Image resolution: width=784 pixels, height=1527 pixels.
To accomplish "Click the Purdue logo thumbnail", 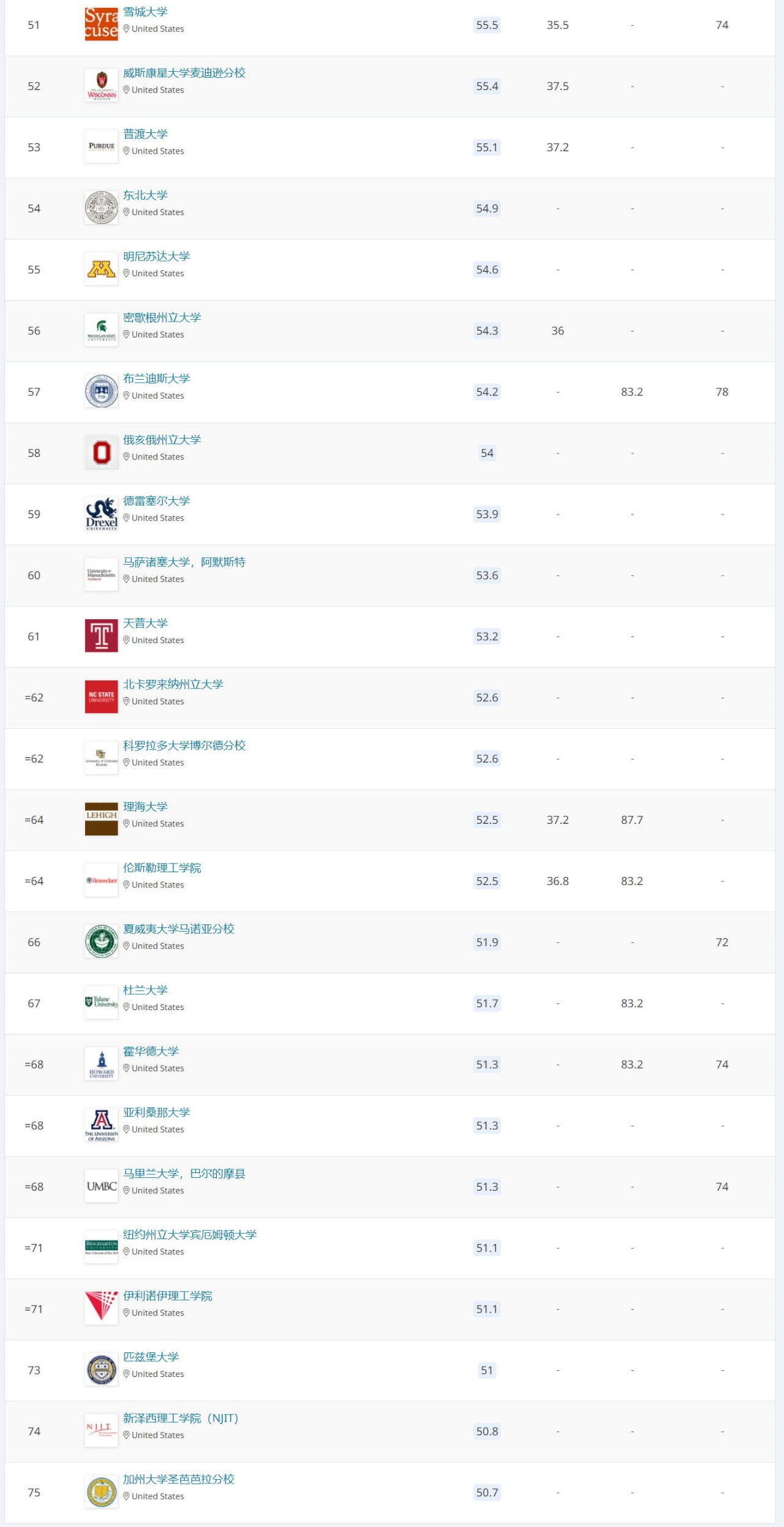I will [x=101, y=146].
